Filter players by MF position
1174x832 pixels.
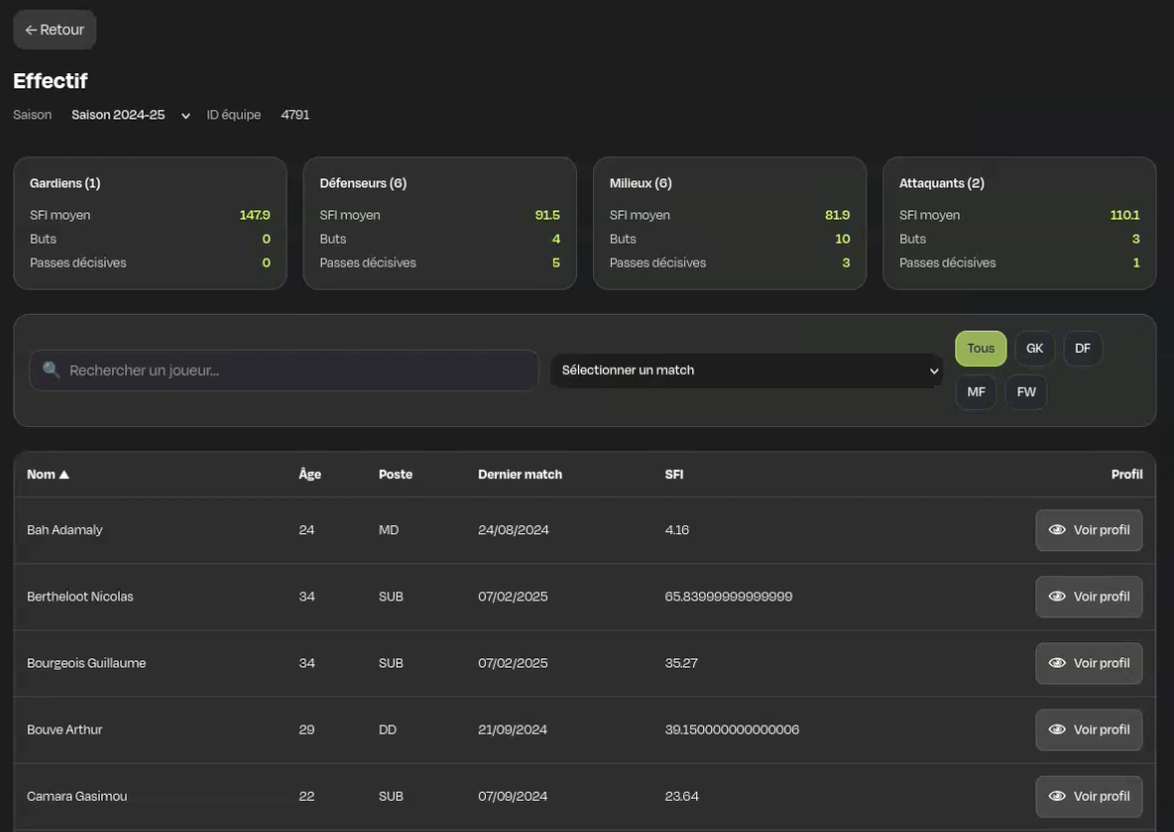[975, 392]
